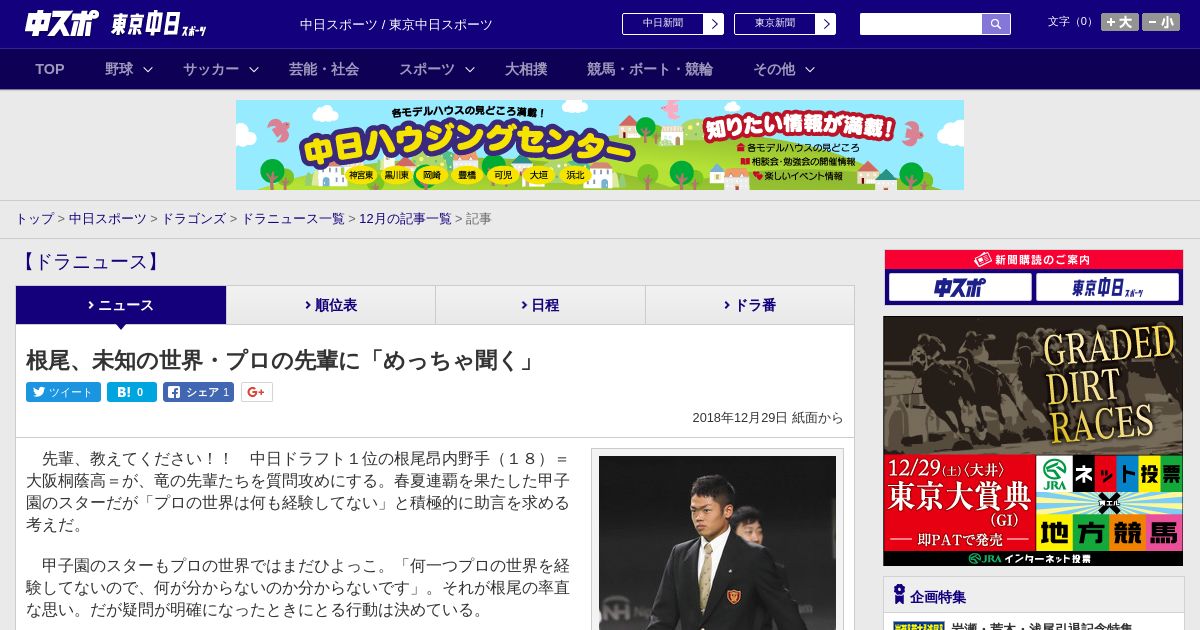Click arrow beside 東京新聞 button
This screenshot has height=630, width=1200.
(826, 24)
